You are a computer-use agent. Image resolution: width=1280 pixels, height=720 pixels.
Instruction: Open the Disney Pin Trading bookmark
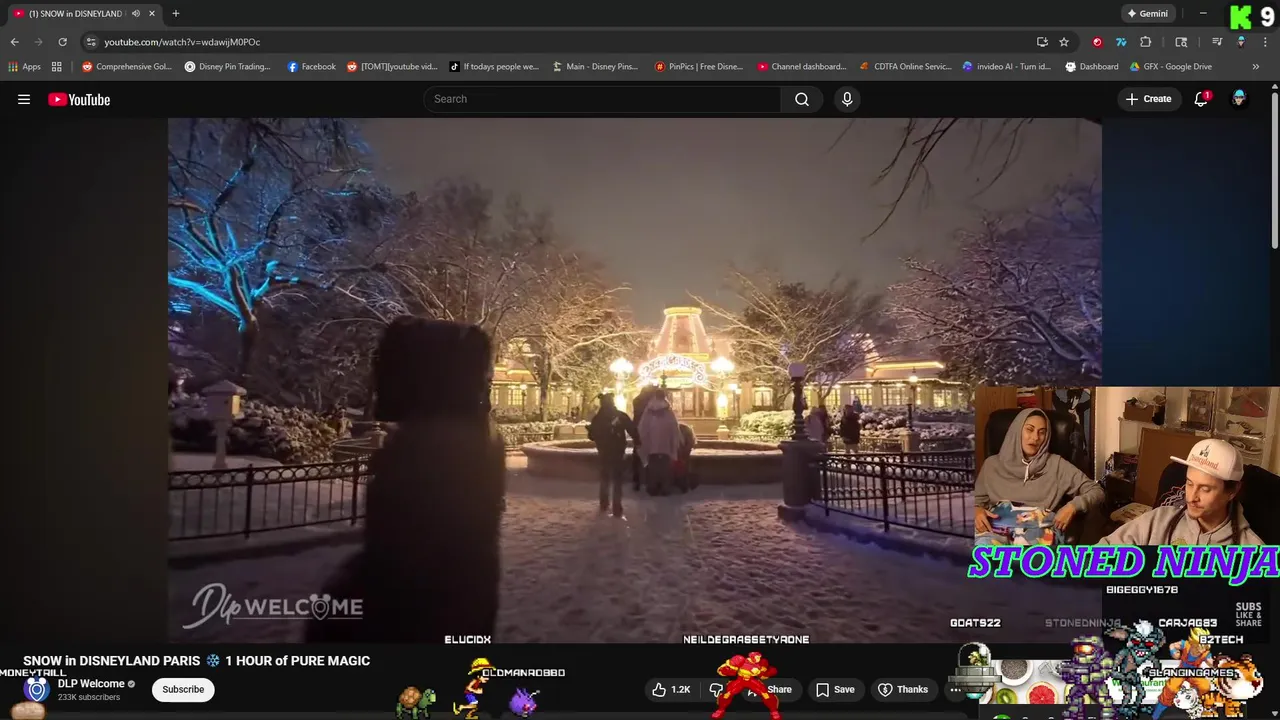pyautogui.click(x=228, y=67)
